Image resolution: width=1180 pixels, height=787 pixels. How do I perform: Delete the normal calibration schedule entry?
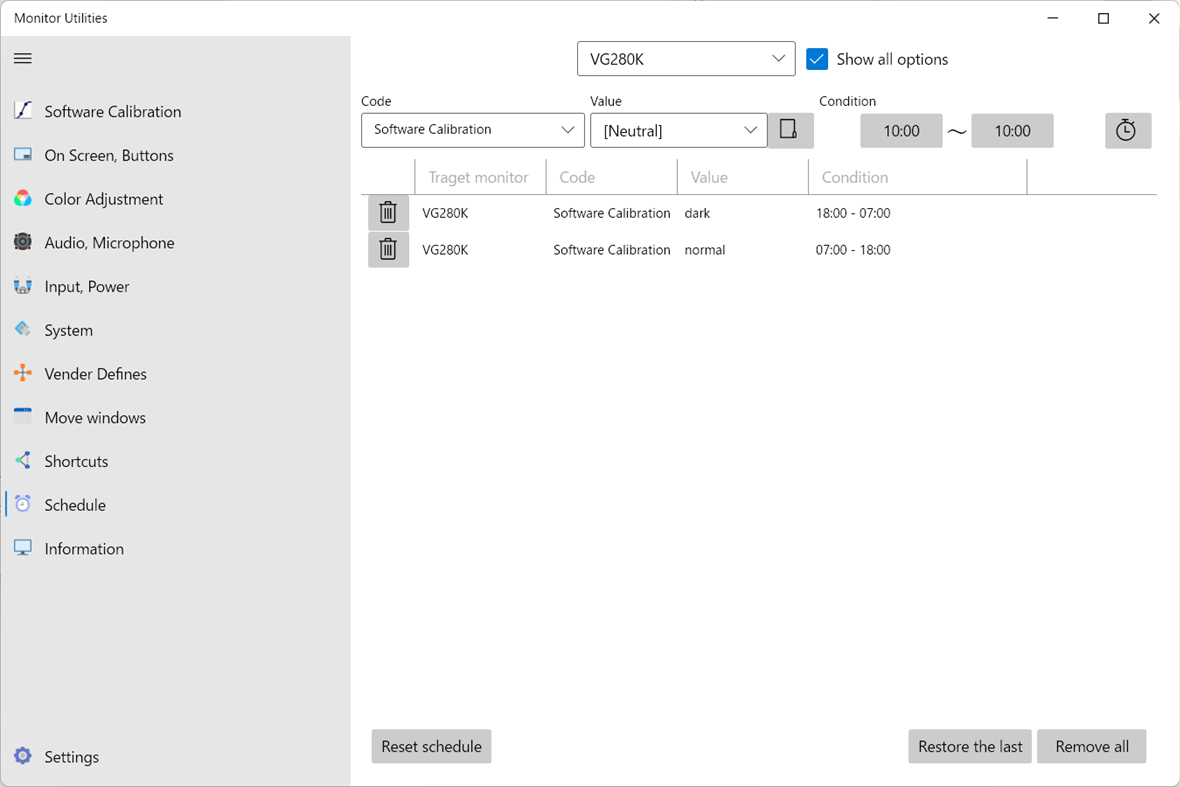tap(388, 249)
